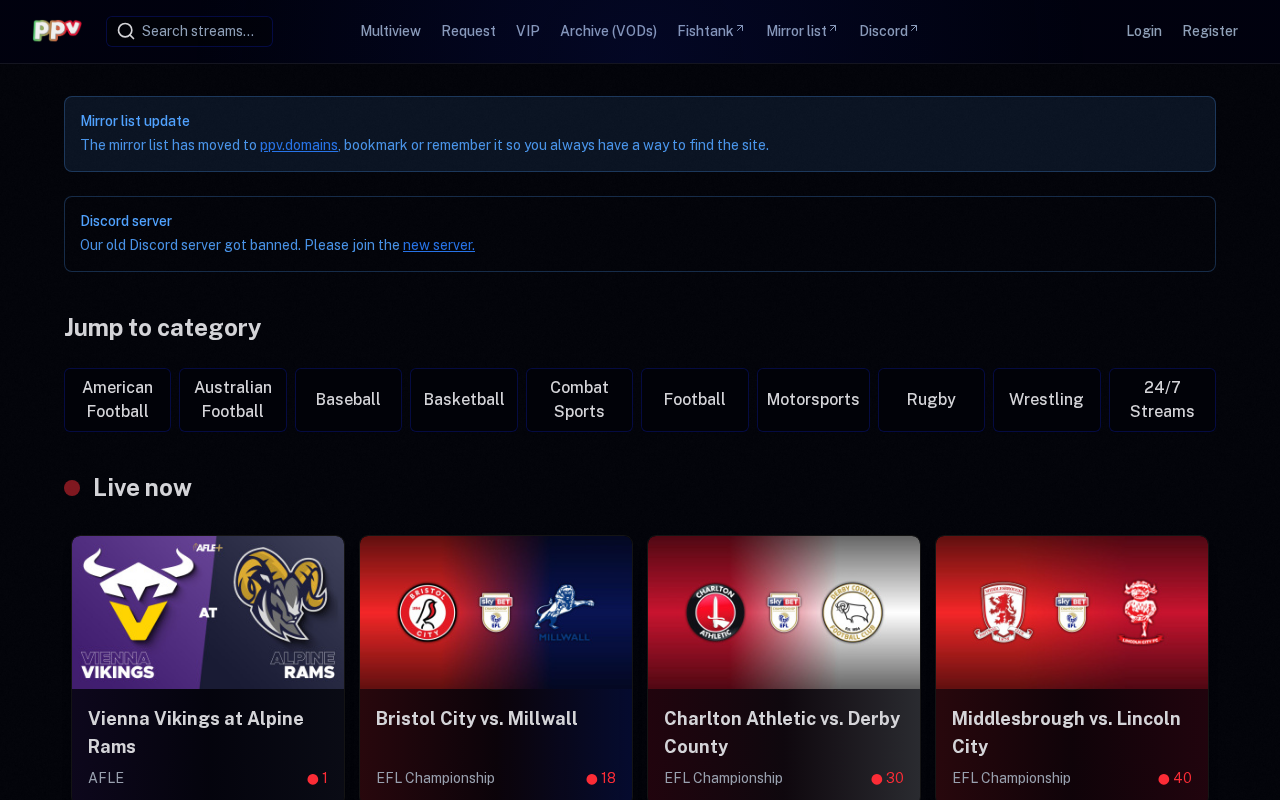Click the Vienna Vikings at Alpine Rams title
This screenshot has height=800, width=1280.
[196, 733]
